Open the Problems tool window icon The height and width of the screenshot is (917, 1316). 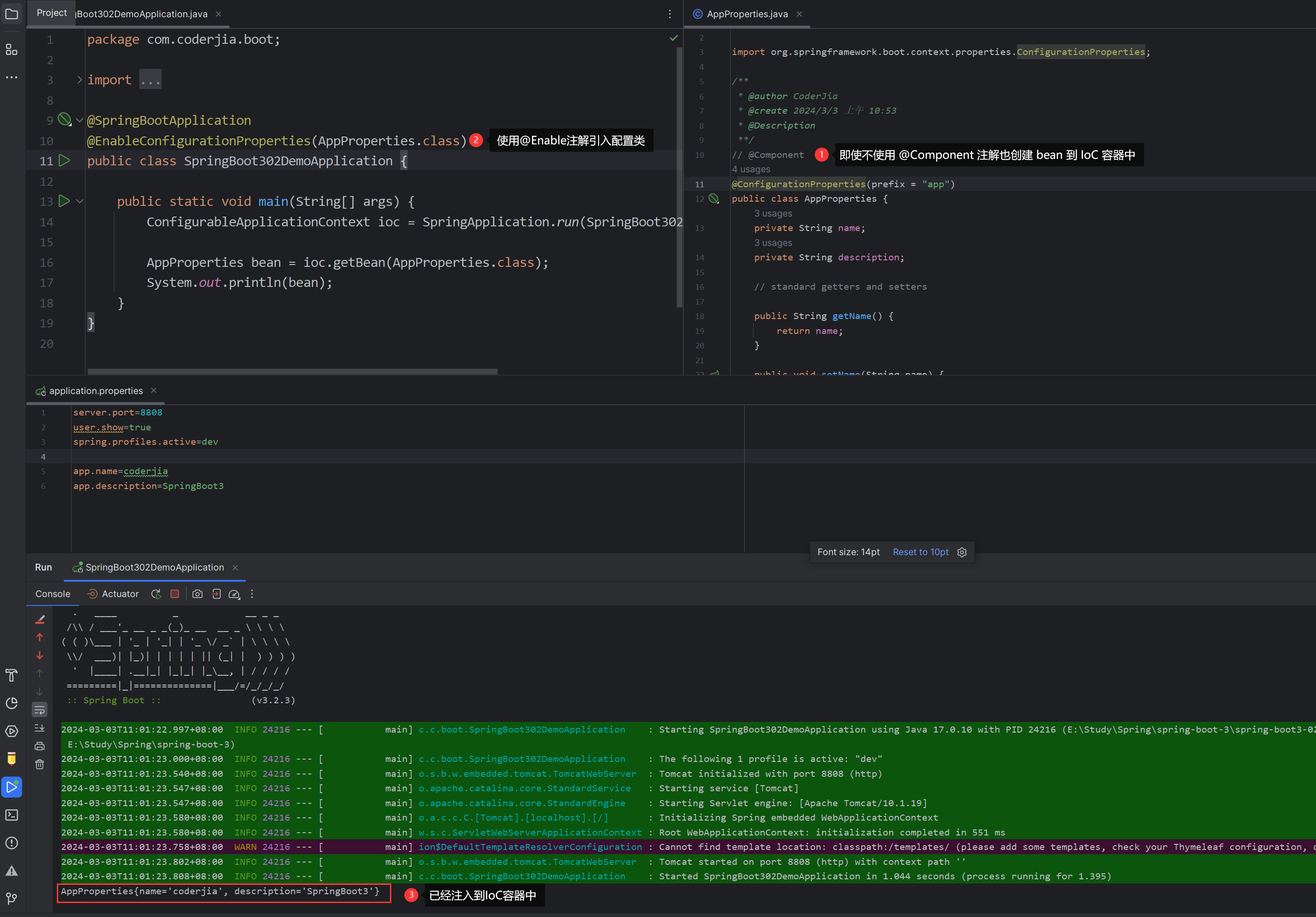(12, 843)
